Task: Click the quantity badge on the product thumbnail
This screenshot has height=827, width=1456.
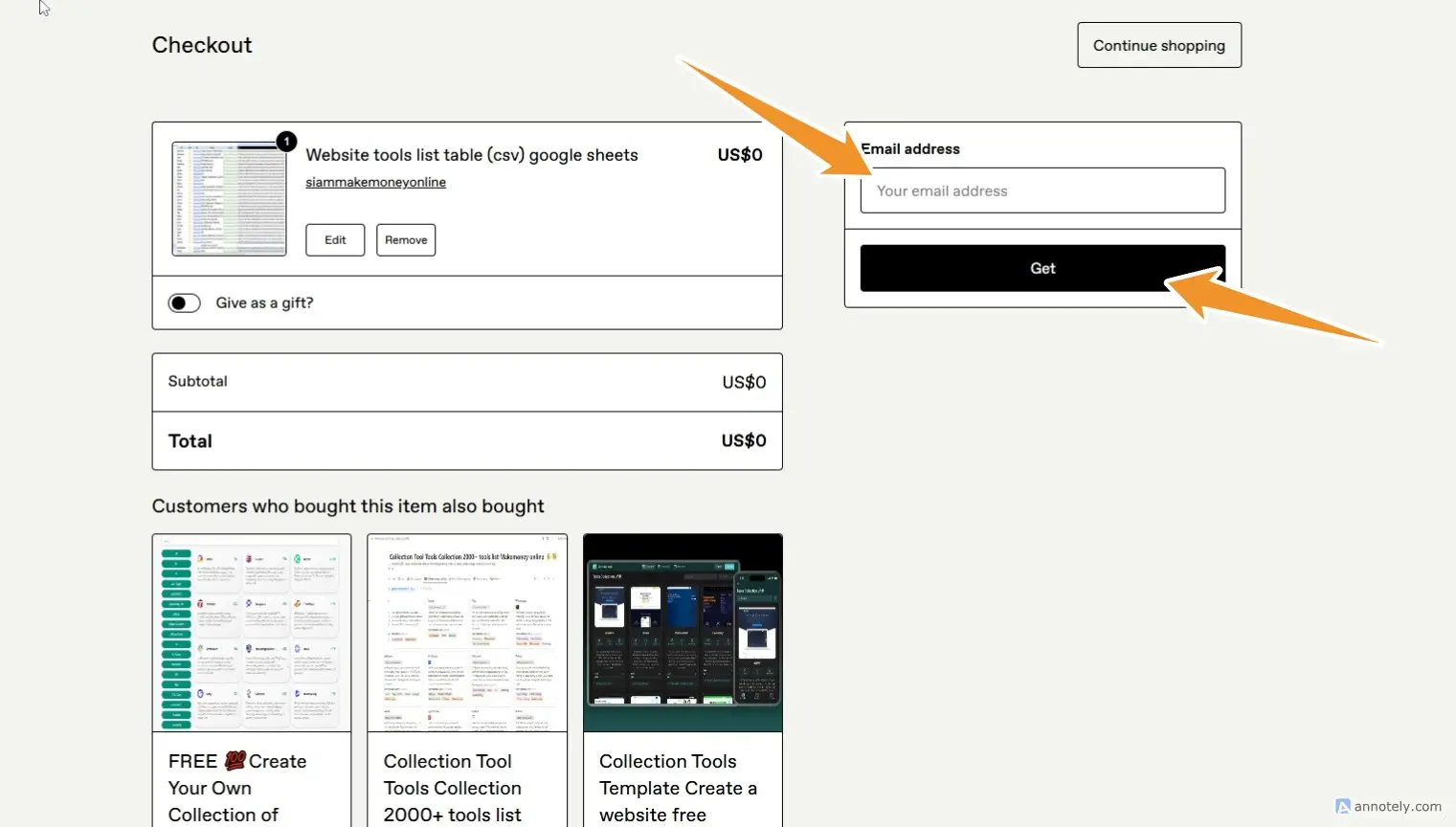Action: [285, 142]
